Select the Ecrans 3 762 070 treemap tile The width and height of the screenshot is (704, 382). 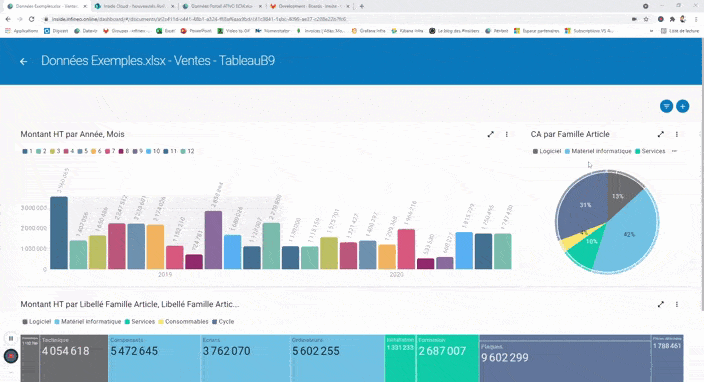[x=245, y=358]
